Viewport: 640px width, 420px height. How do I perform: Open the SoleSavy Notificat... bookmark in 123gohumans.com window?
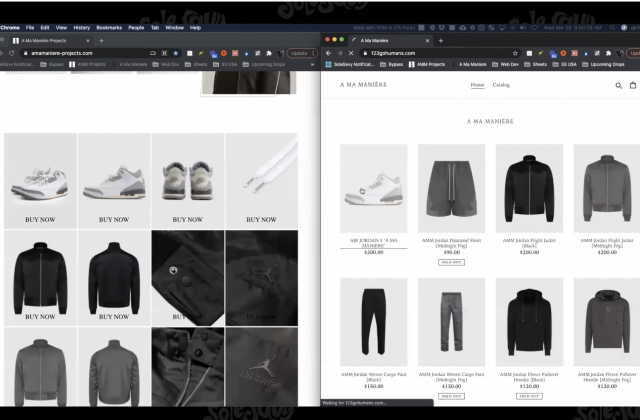349,64
